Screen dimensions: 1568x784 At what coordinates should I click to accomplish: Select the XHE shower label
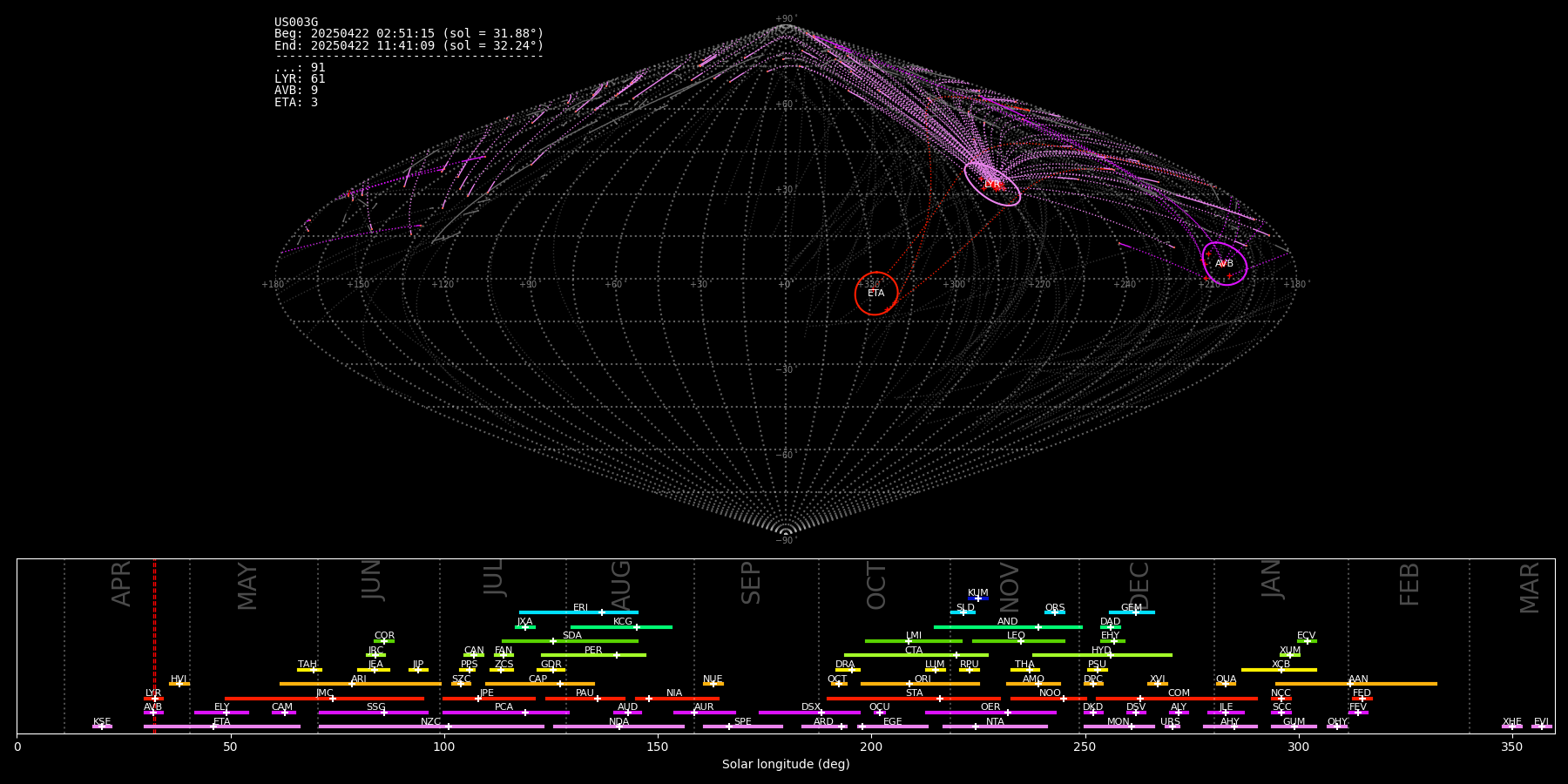pyautogui.click(x=1512, y=722)
